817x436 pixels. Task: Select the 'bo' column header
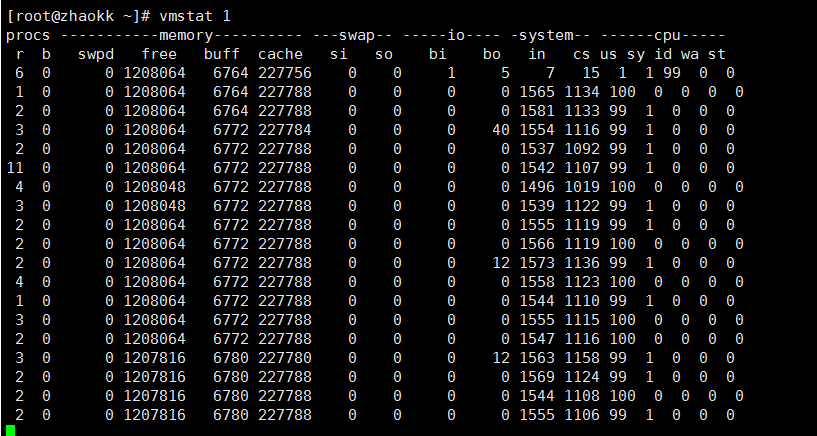[492, 54]
